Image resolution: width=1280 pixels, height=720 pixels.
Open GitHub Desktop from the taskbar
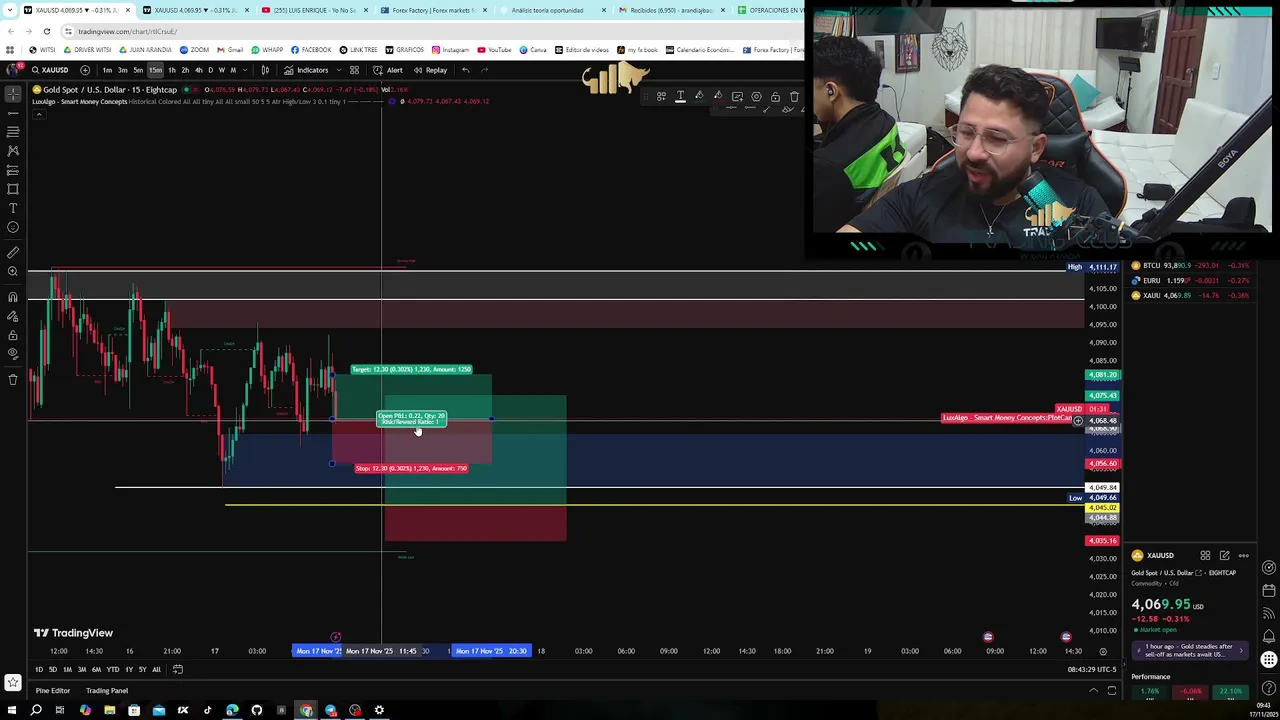(257, 711)
